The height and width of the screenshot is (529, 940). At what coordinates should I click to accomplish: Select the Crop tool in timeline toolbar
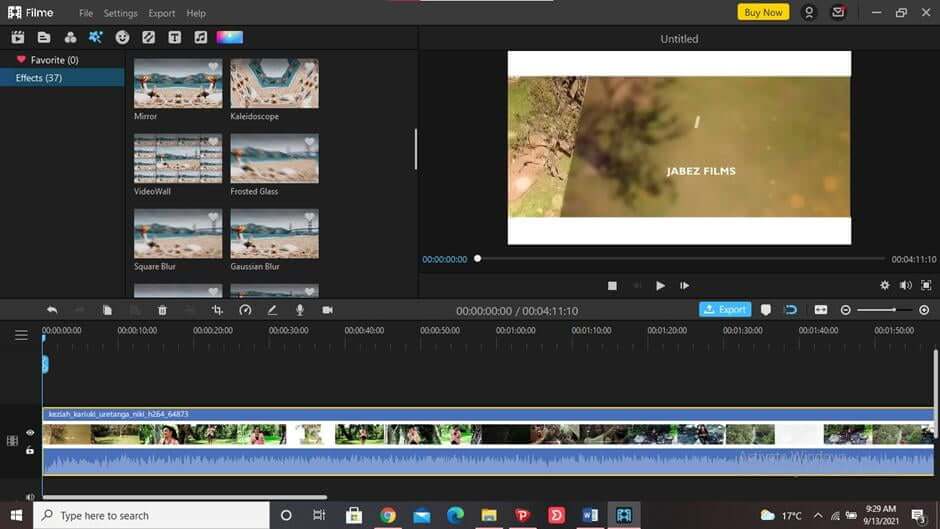coord(217,310)
